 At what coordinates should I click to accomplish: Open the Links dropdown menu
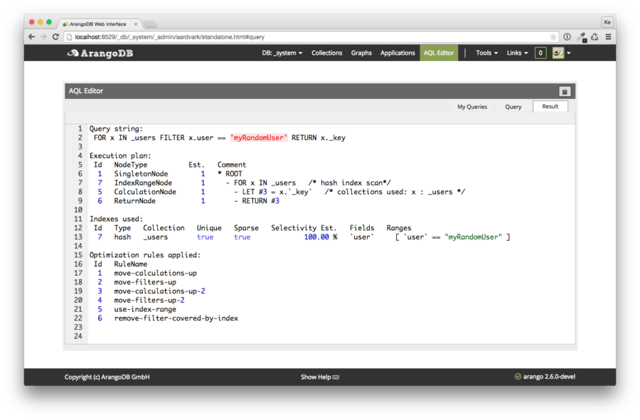point(518,52)
